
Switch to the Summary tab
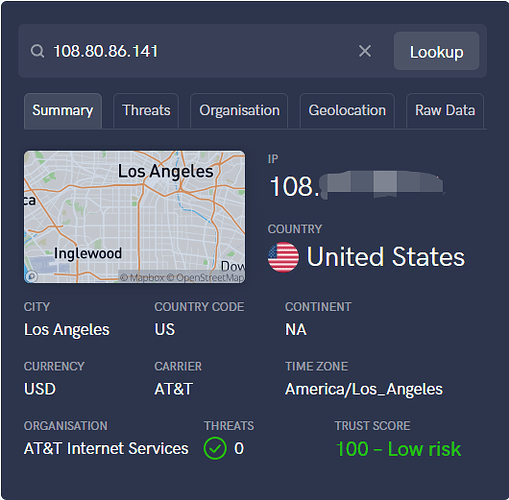(63, 110)
